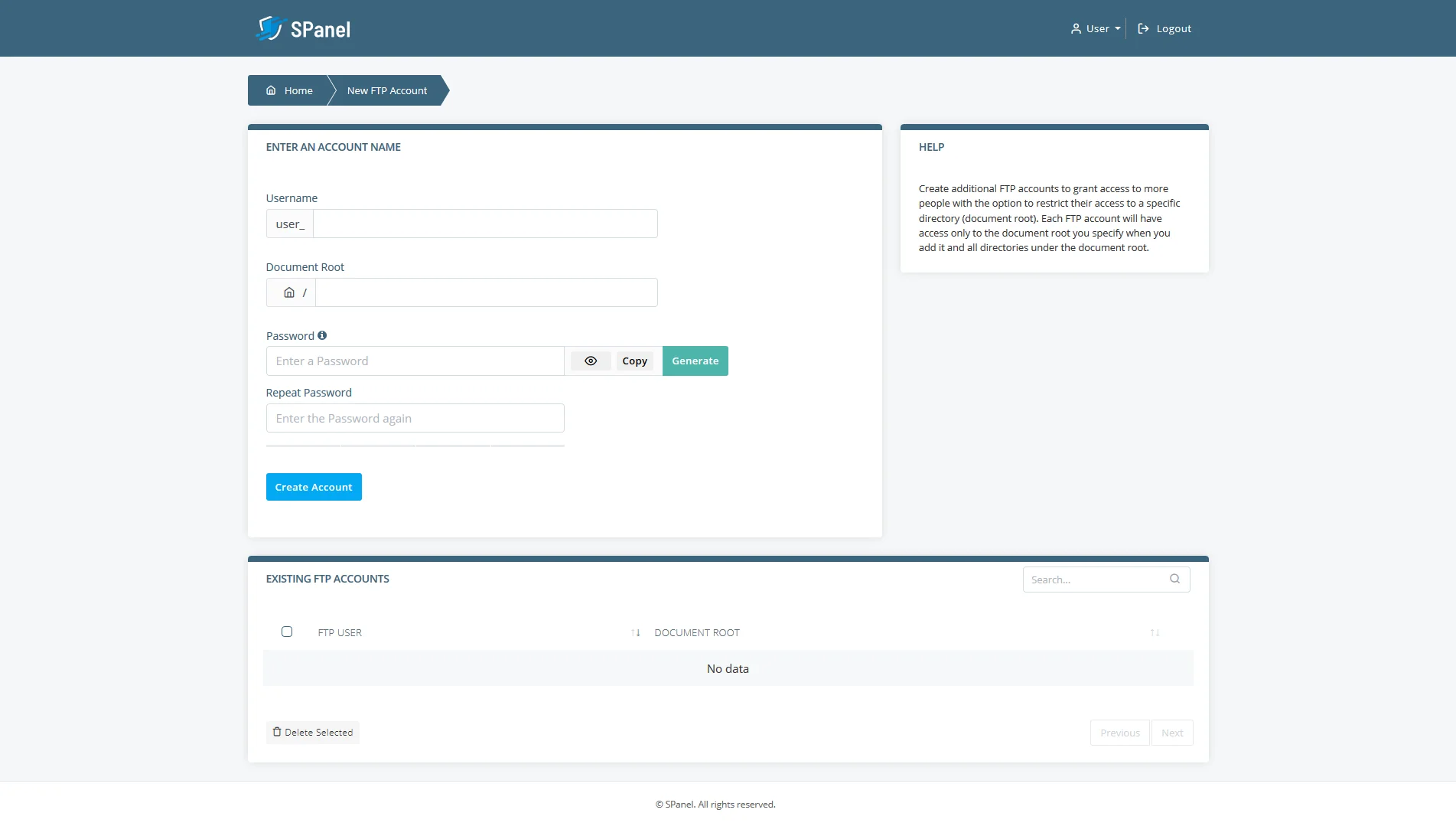This screenshot has width=1456, height=826.
Task: Toggle the FTP USER column sort arrows
Action: pyautogui.click(x=634, y=632)
